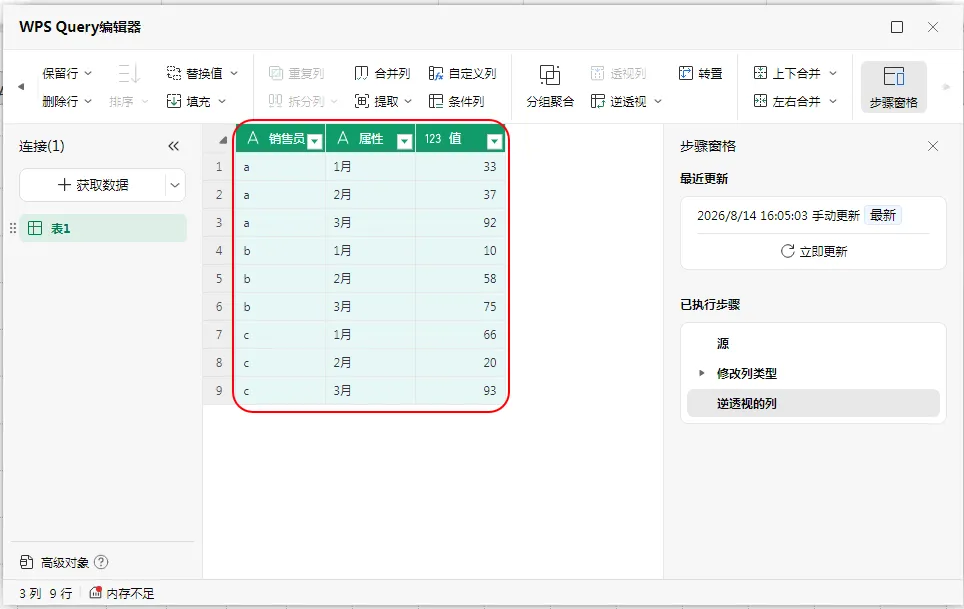This screenshot has height=609, width=964.
Task: Select the 逆透视的列 step
Action: pos(813,404)
